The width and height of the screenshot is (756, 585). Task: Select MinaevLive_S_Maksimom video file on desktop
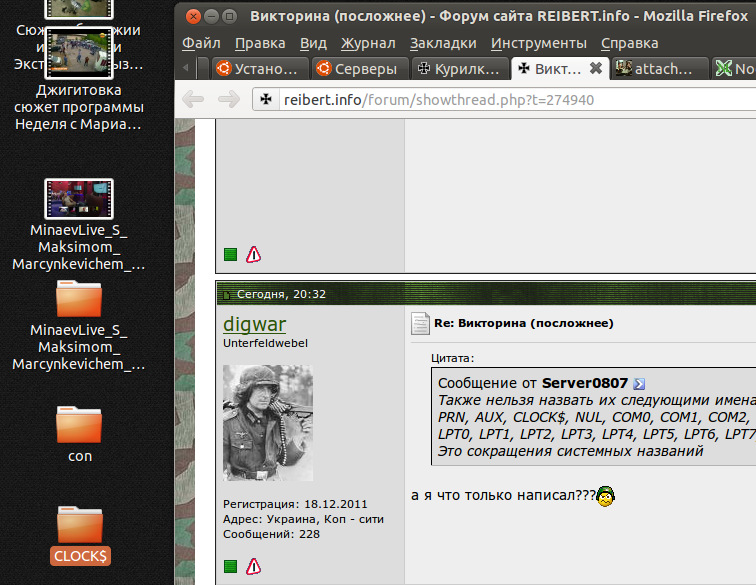79,225
